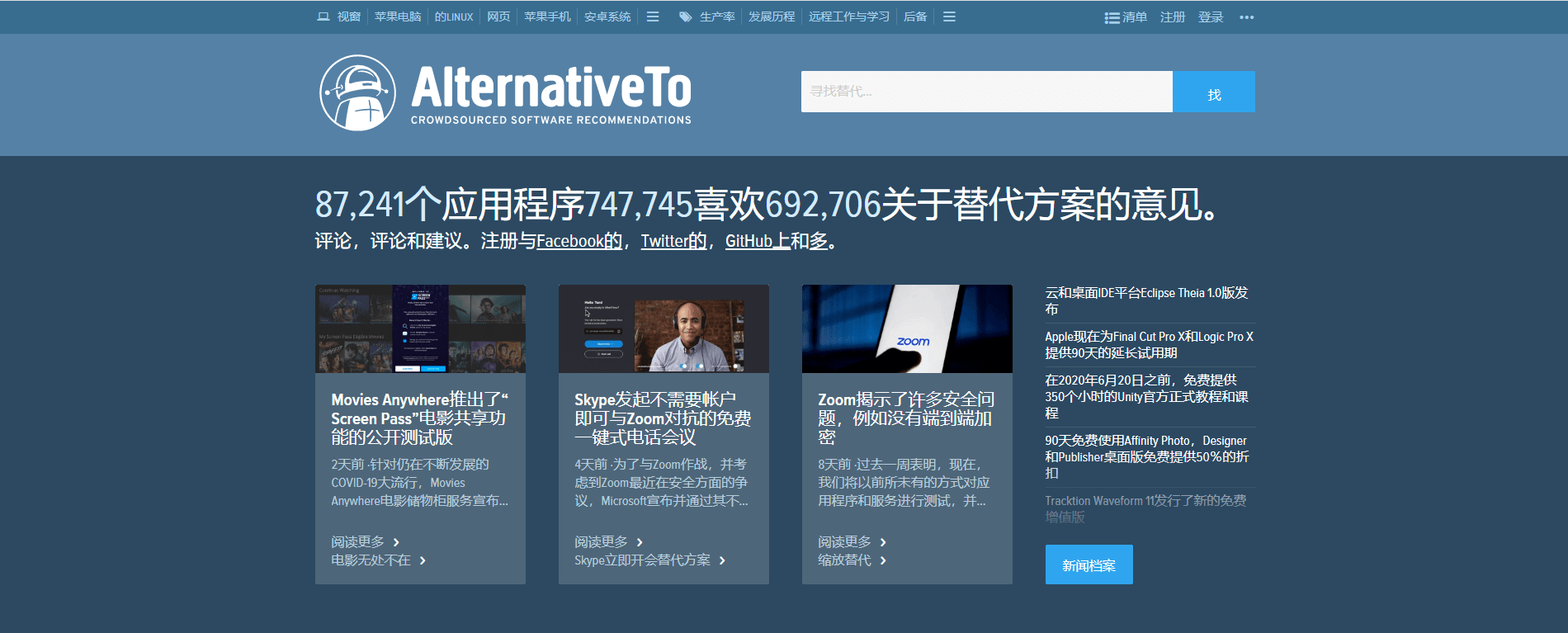Open the Eclipse Theia 1.0 news item
The image size is (1568, 633).
coord(1147,301)
